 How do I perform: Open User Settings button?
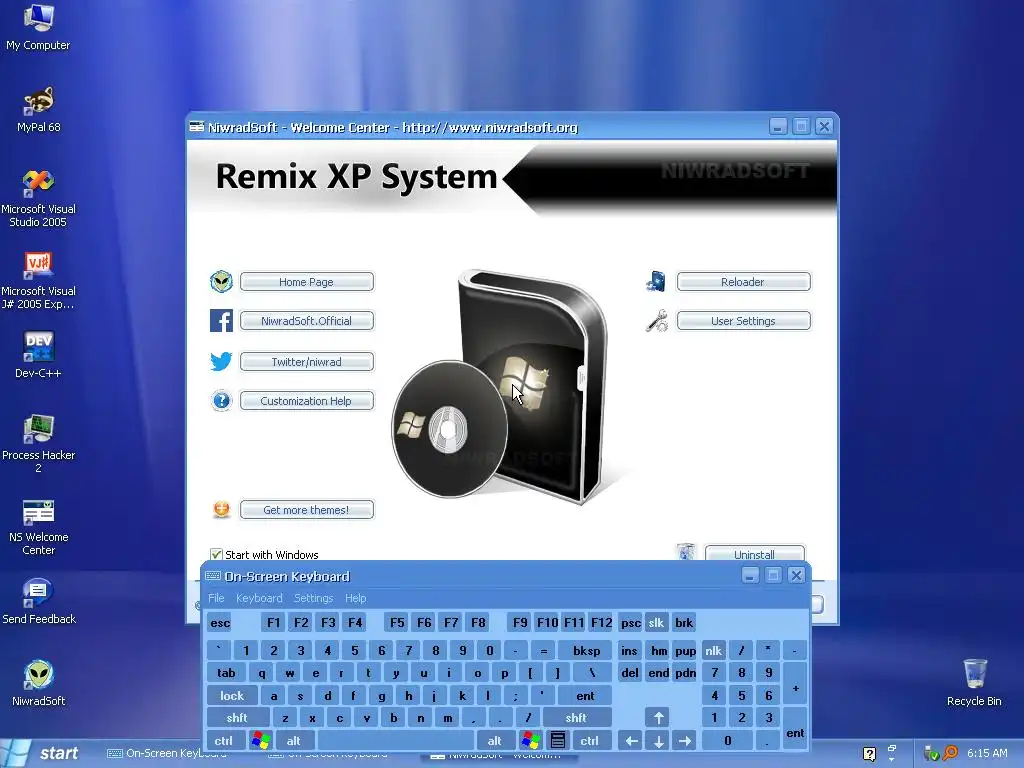click(x=743, y=321)
